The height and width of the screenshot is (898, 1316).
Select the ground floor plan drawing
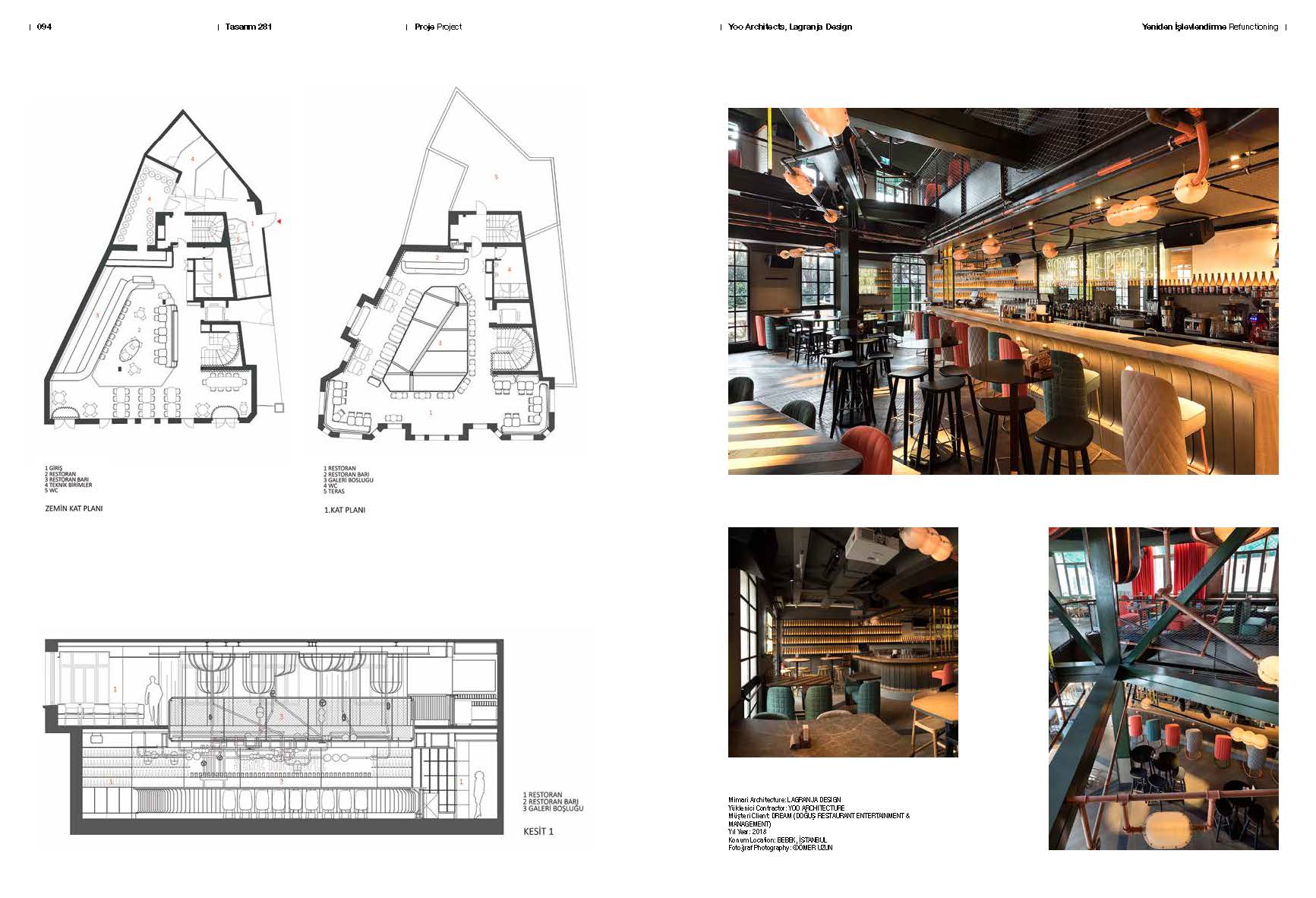click(159, 281)
